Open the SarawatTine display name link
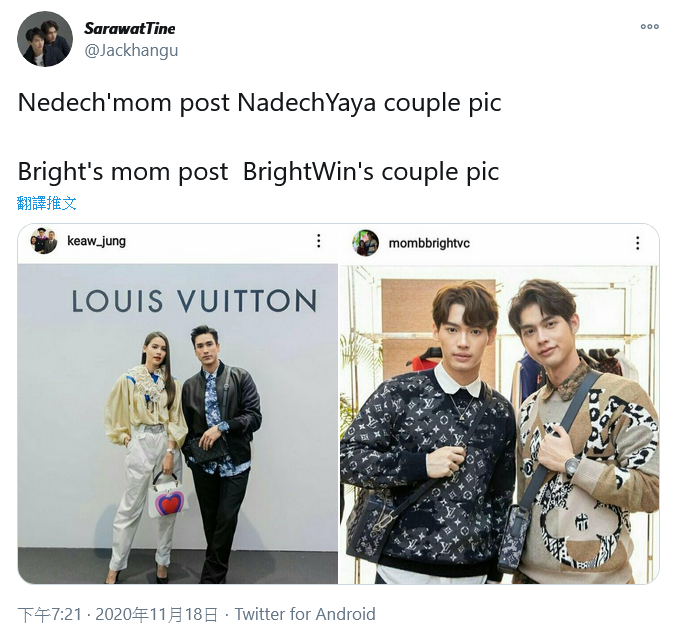 [x=130, y=28]
